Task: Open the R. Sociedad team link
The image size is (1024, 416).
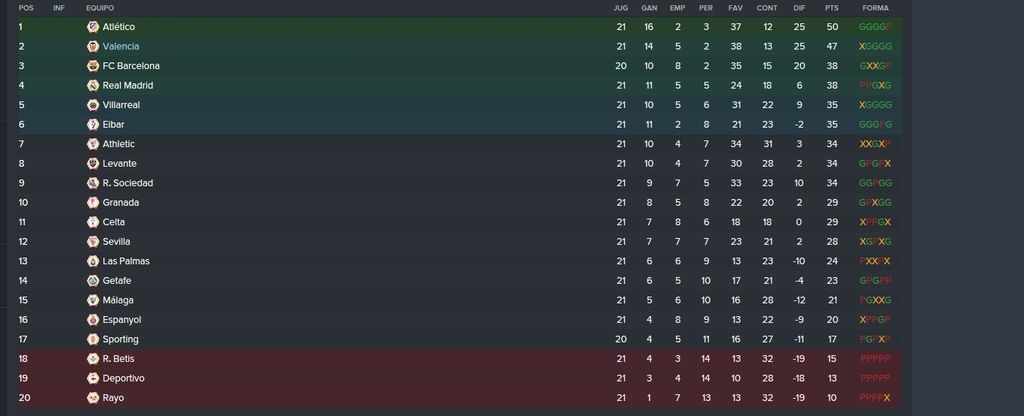Action: pyautogui.click(x=128, y=183)
